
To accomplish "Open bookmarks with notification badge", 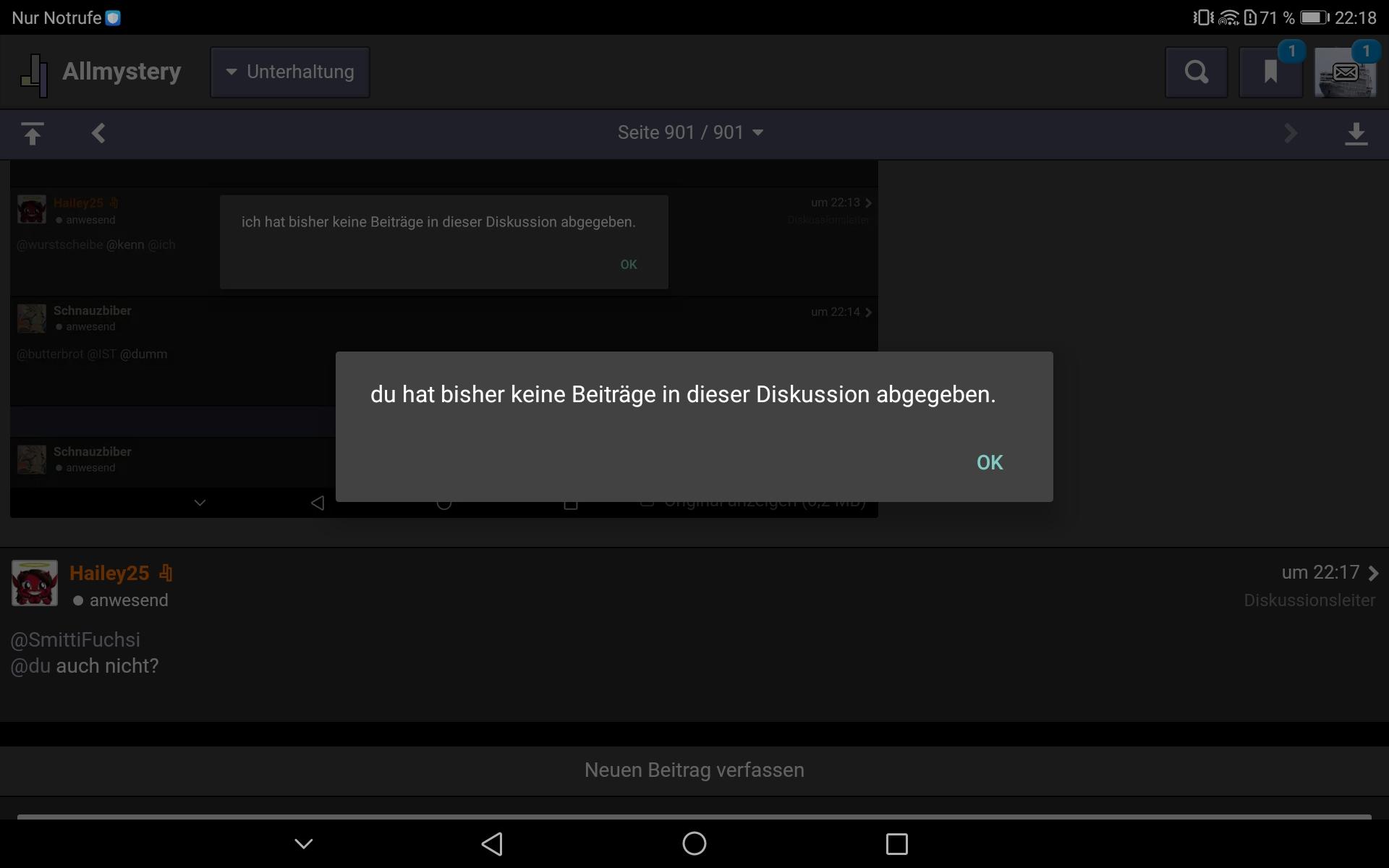I will 1270,72.
